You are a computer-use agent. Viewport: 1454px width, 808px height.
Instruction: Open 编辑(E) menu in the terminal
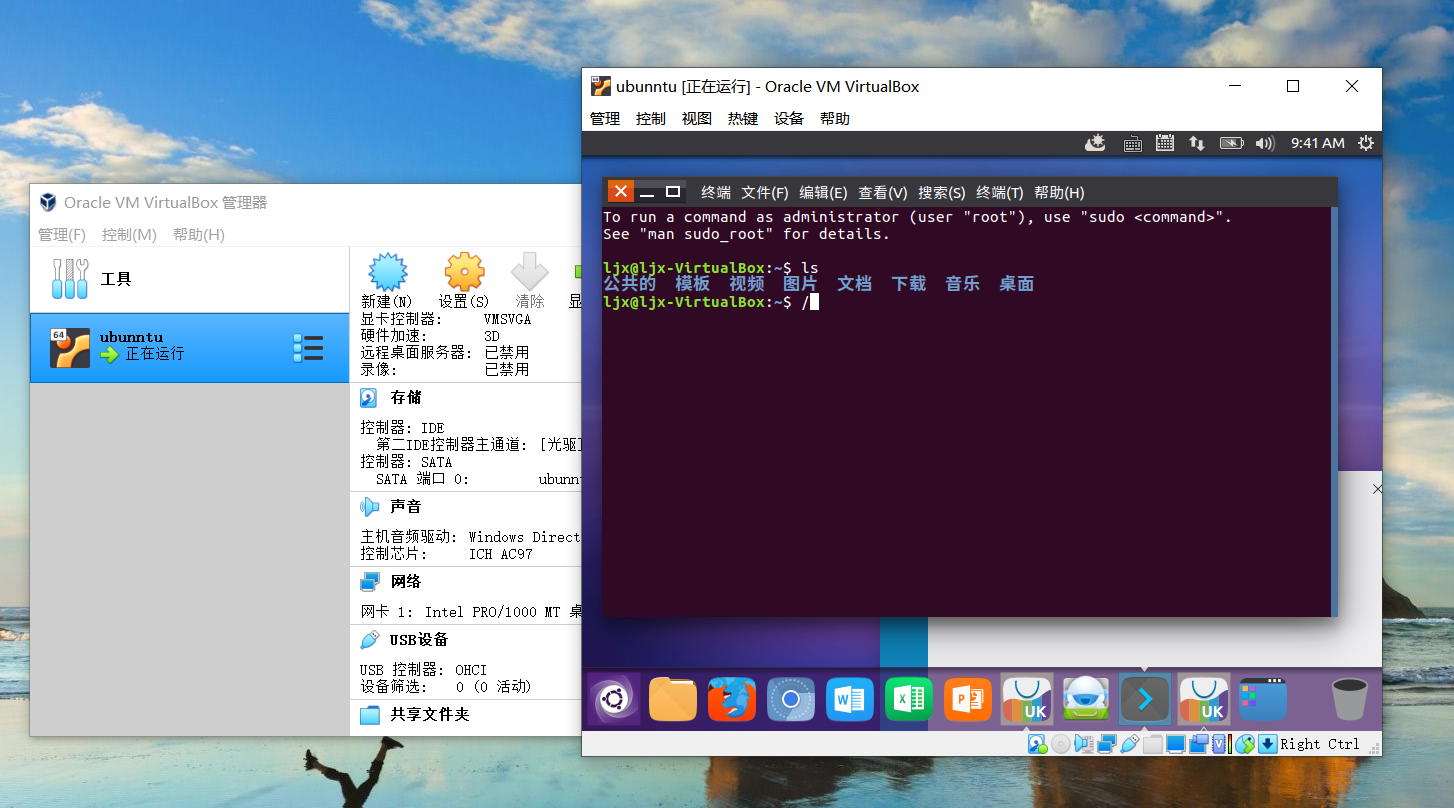823,192
